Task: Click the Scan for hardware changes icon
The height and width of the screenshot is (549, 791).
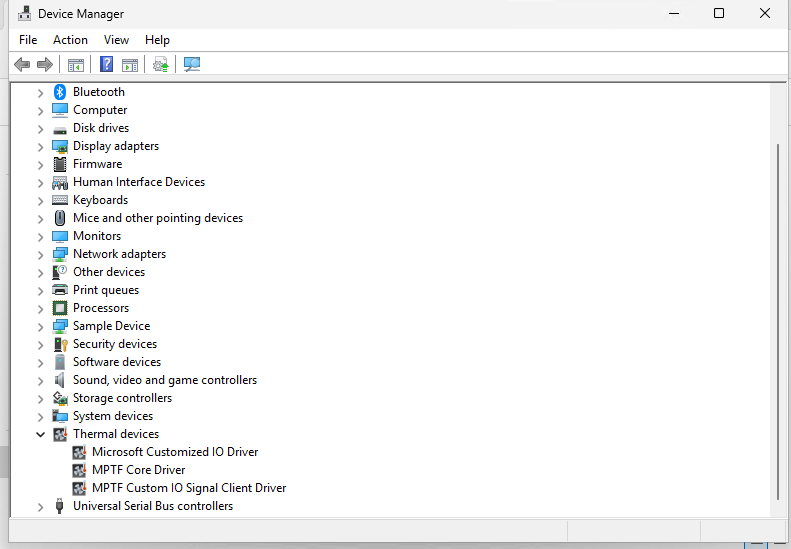Action: click(x=192, y=65)
